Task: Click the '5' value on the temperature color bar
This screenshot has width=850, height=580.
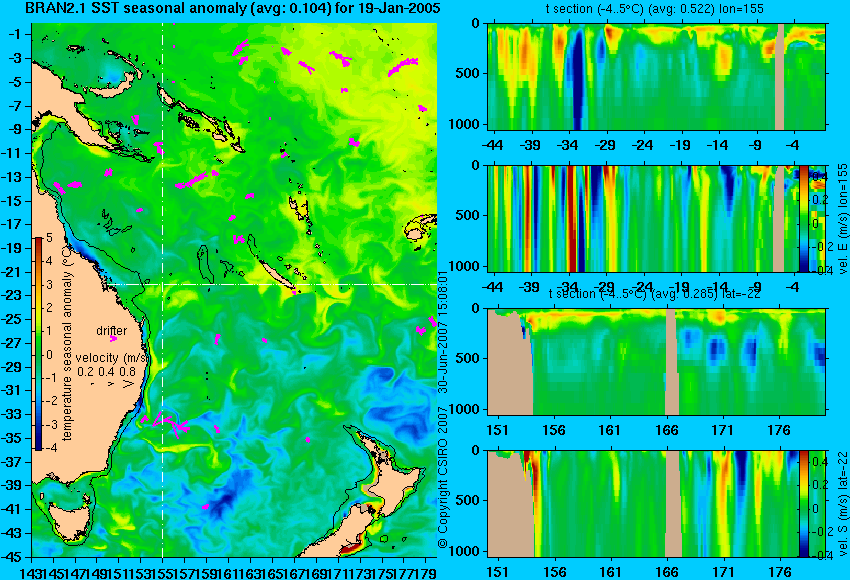Action: [x=49, y=237]
